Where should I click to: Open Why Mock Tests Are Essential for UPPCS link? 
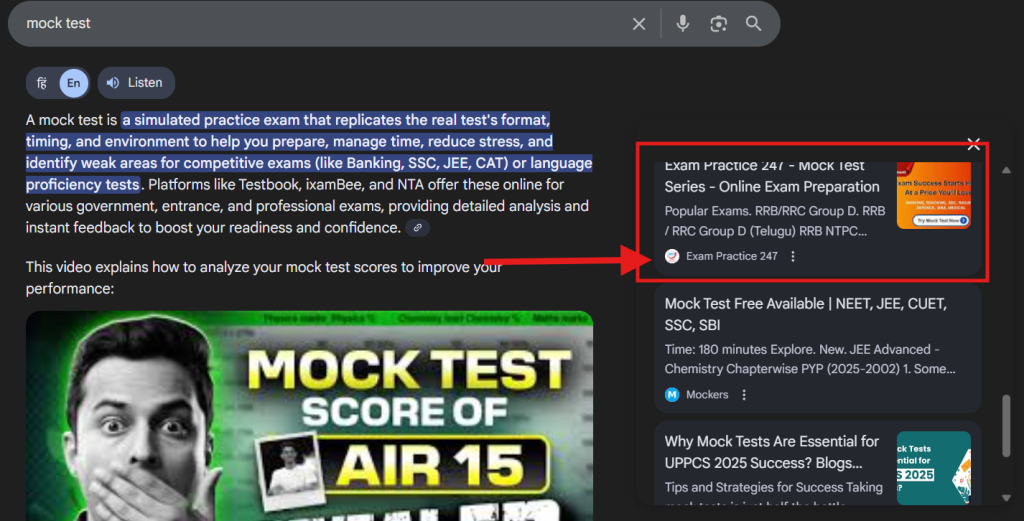[771, 452]
